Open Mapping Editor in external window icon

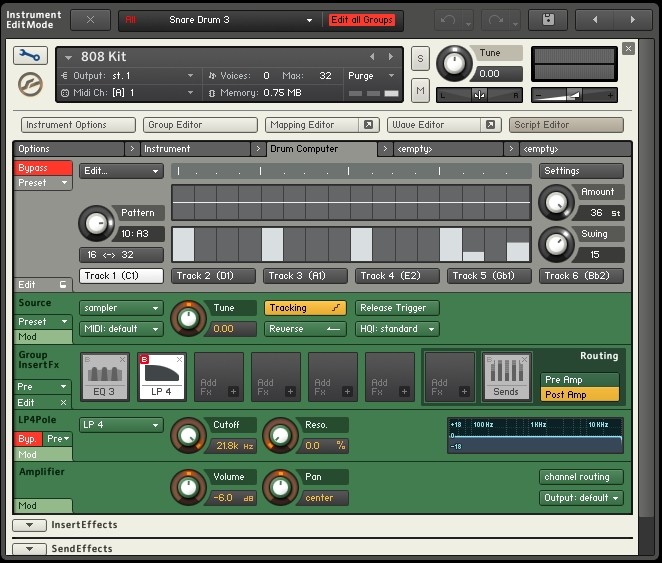point(369,125)
